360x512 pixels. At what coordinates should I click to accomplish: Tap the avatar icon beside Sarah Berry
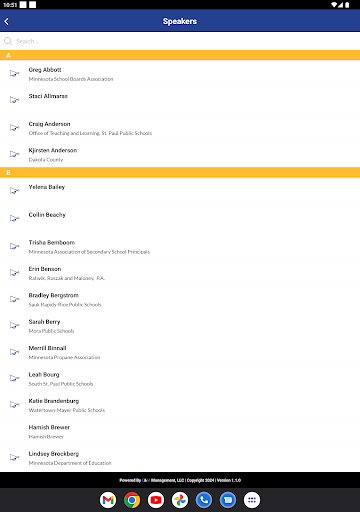14,325
